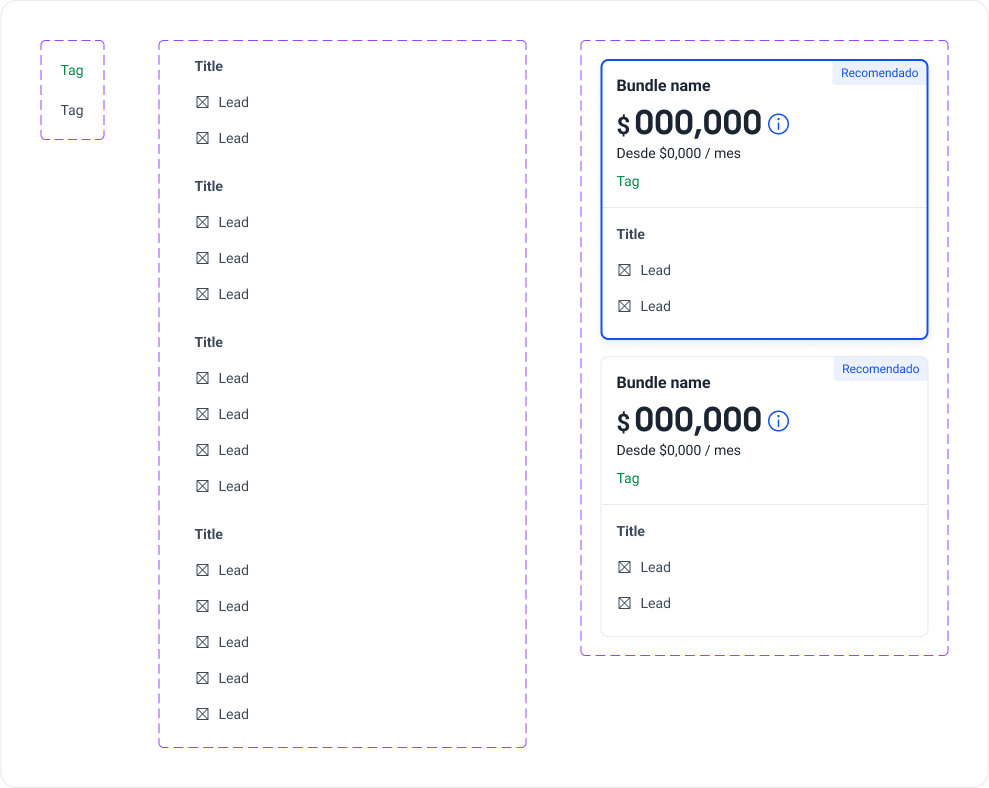Click the "Desde $0,000 / mes" text in the lower card
The width and height of the screenshot is (989, 788).
pyautogui.click(x=679, y=450)
